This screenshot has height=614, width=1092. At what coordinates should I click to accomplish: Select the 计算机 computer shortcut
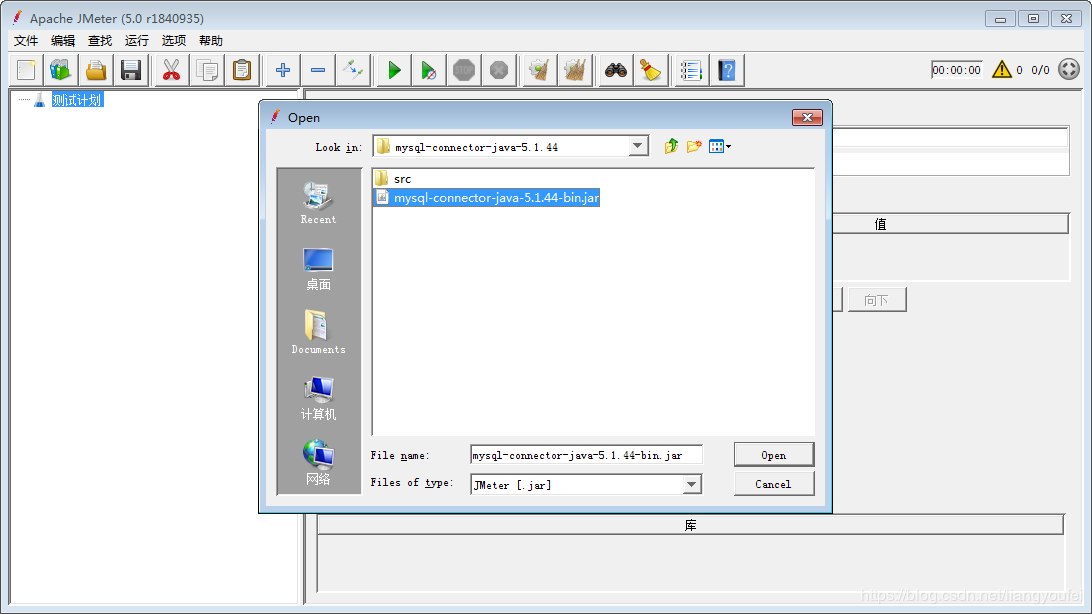point(318,398)
